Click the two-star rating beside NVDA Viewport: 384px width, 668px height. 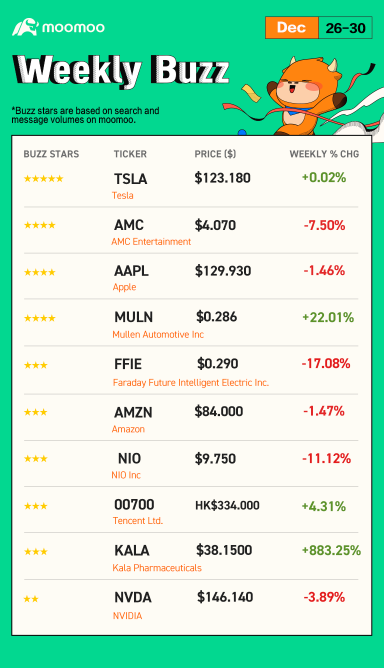pyautogui.click(x=31, y=599)
